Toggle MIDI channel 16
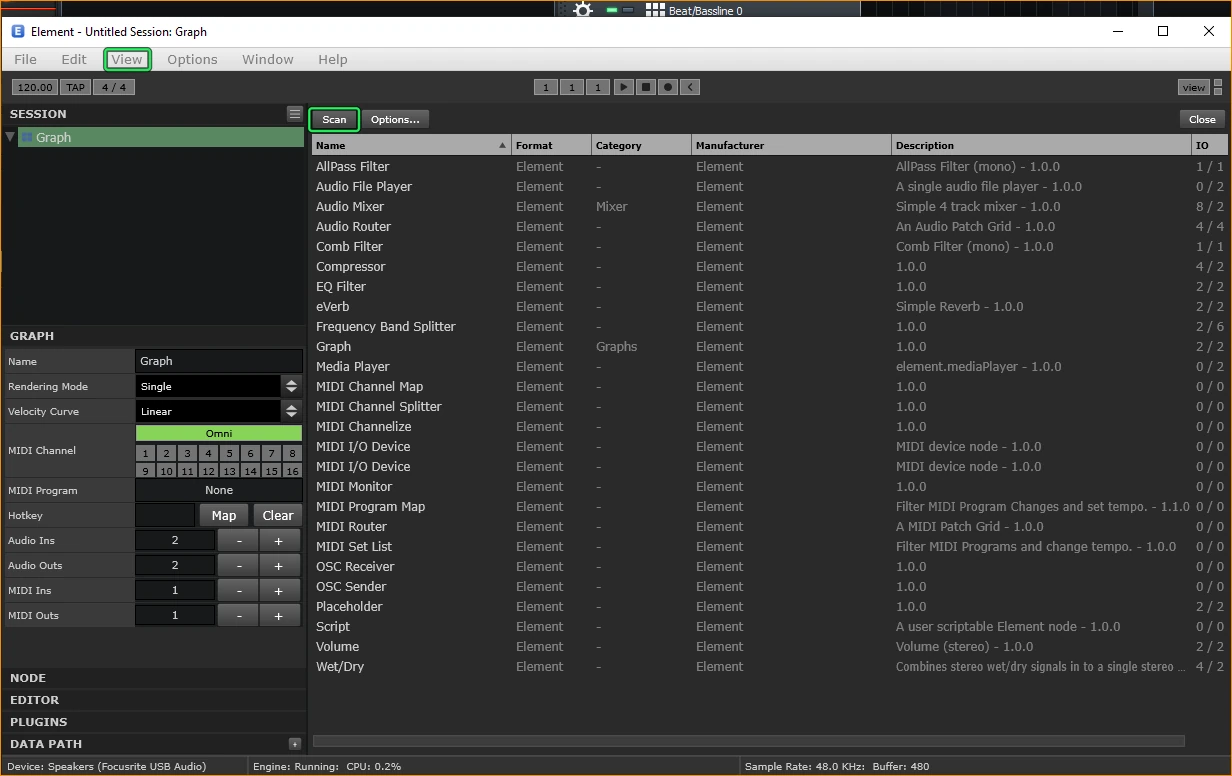Screen dimensions: 1232x776 coord(292,470)
